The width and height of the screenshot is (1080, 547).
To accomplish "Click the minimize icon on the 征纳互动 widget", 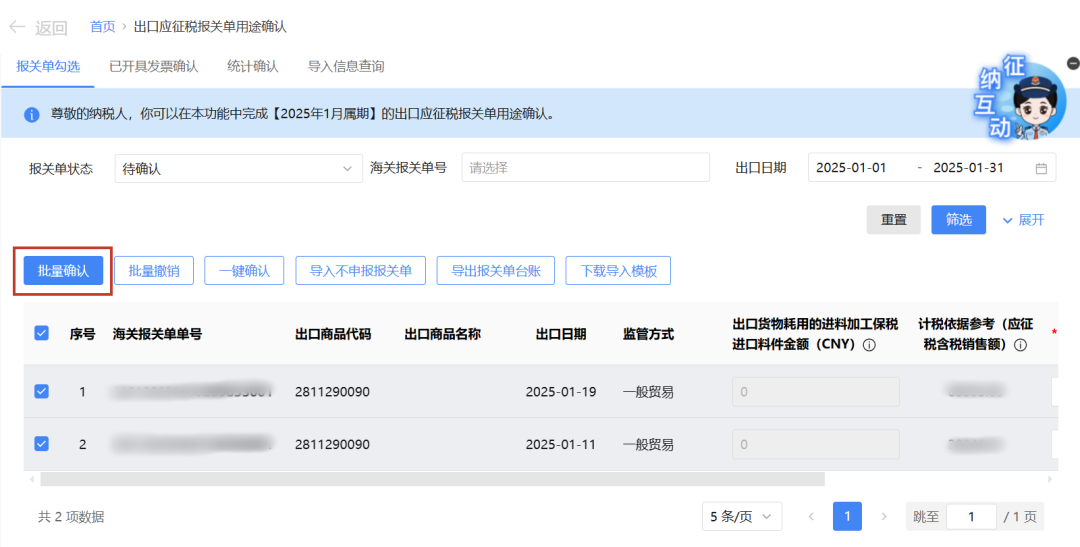I will click(x=1073, y=62).
